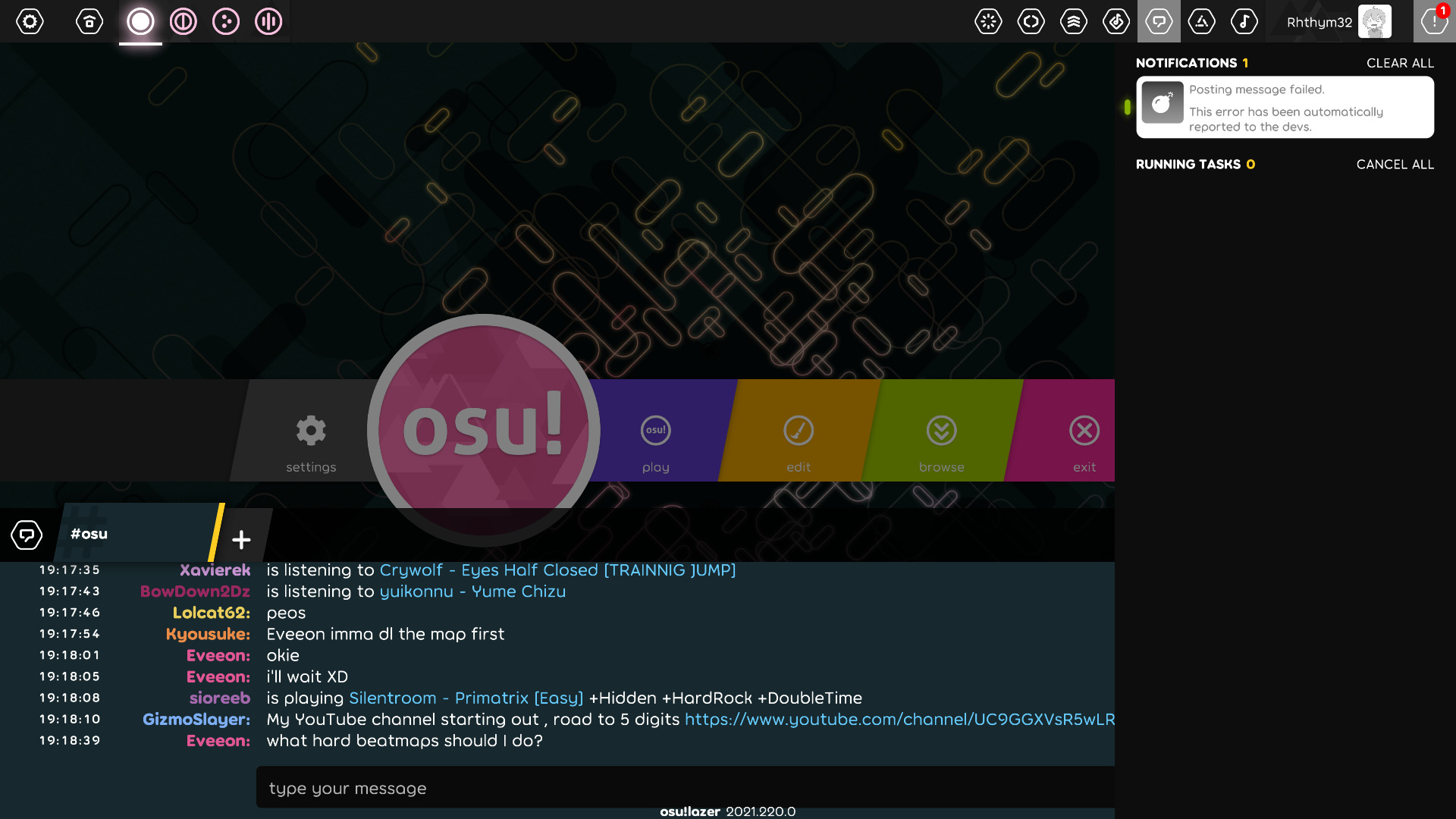This screenshot has width=1456, height=819.
Task: Open settings from the top-left toolbar gear
Action: pos(30,21)
